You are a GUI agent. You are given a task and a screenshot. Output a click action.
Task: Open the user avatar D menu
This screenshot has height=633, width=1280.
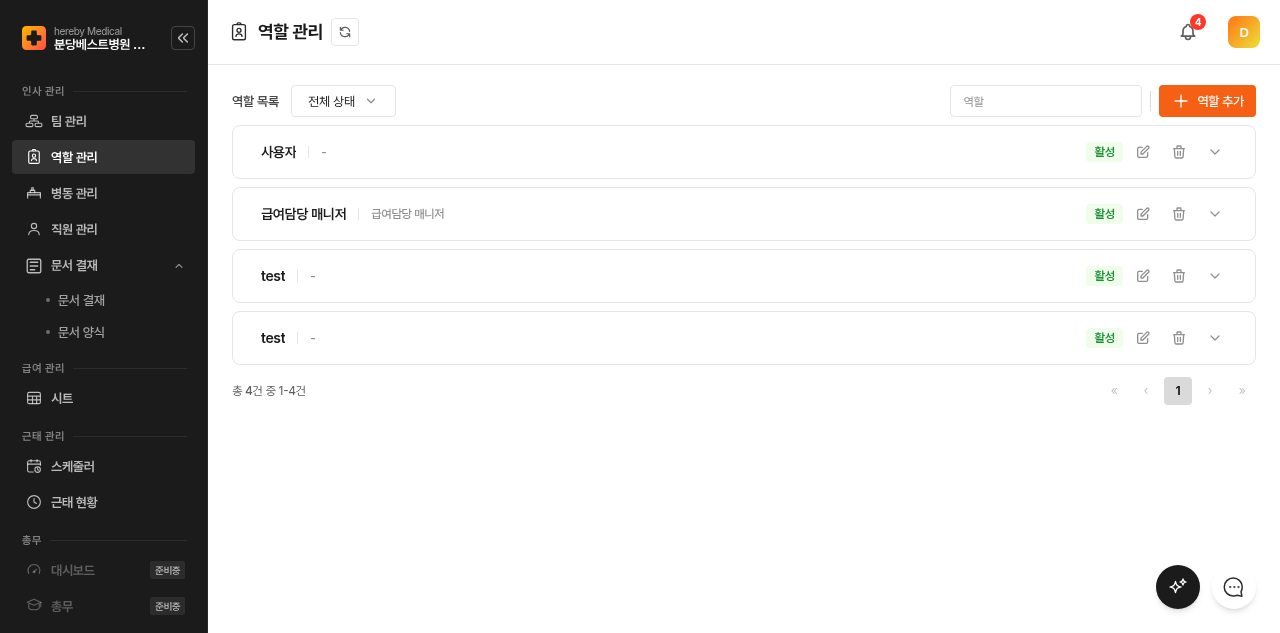point(1244,32)
